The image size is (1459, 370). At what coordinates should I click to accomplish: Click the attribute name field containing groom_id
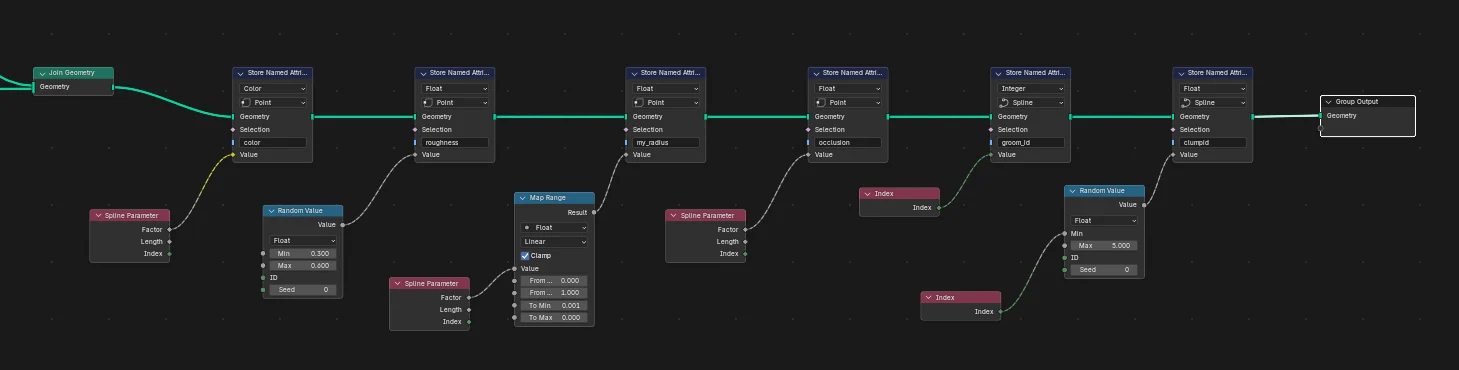tap(1031, 142)
